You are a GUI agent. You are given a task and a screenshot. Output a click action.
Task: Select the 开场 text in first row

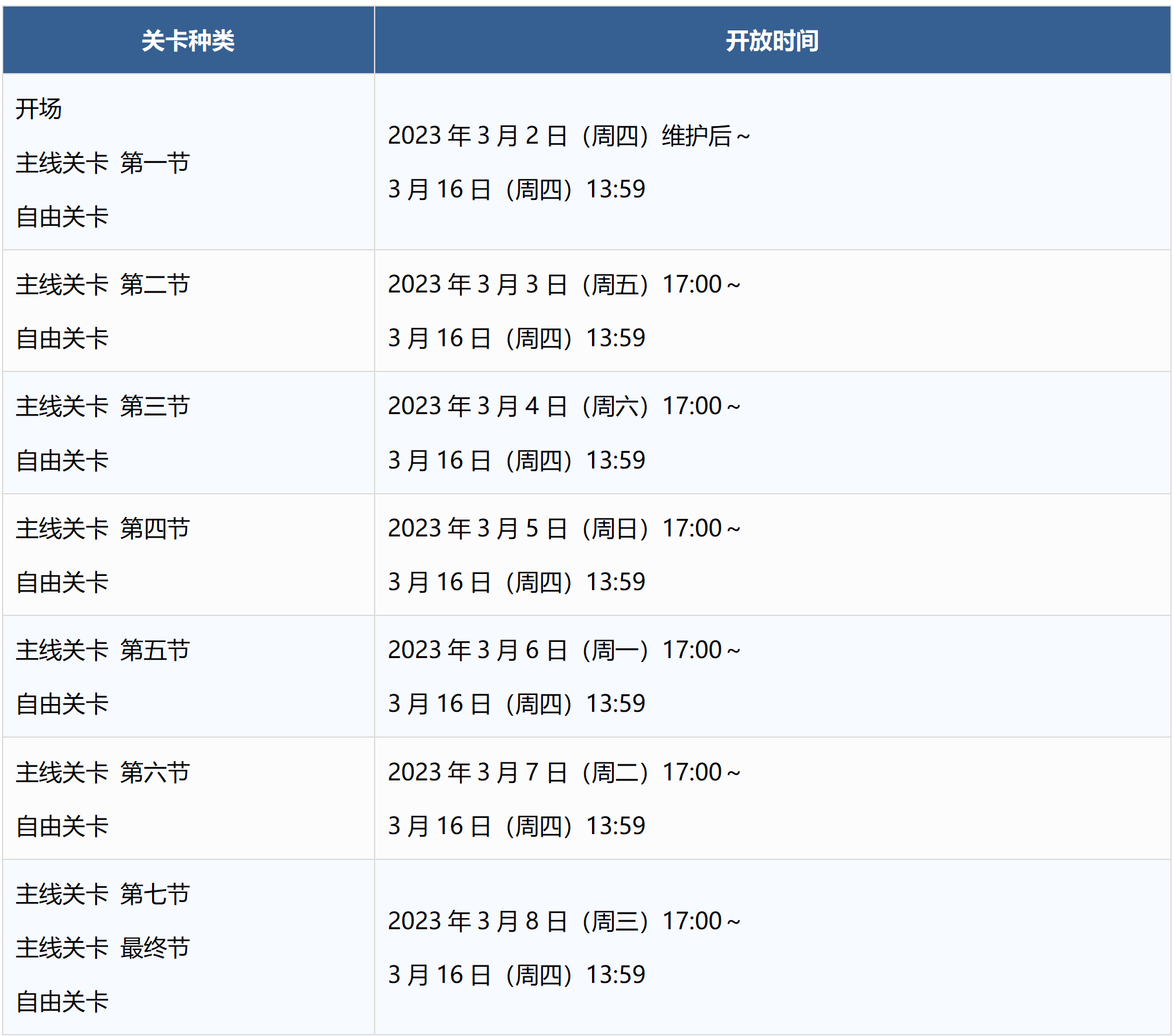(x=39, y=109)
